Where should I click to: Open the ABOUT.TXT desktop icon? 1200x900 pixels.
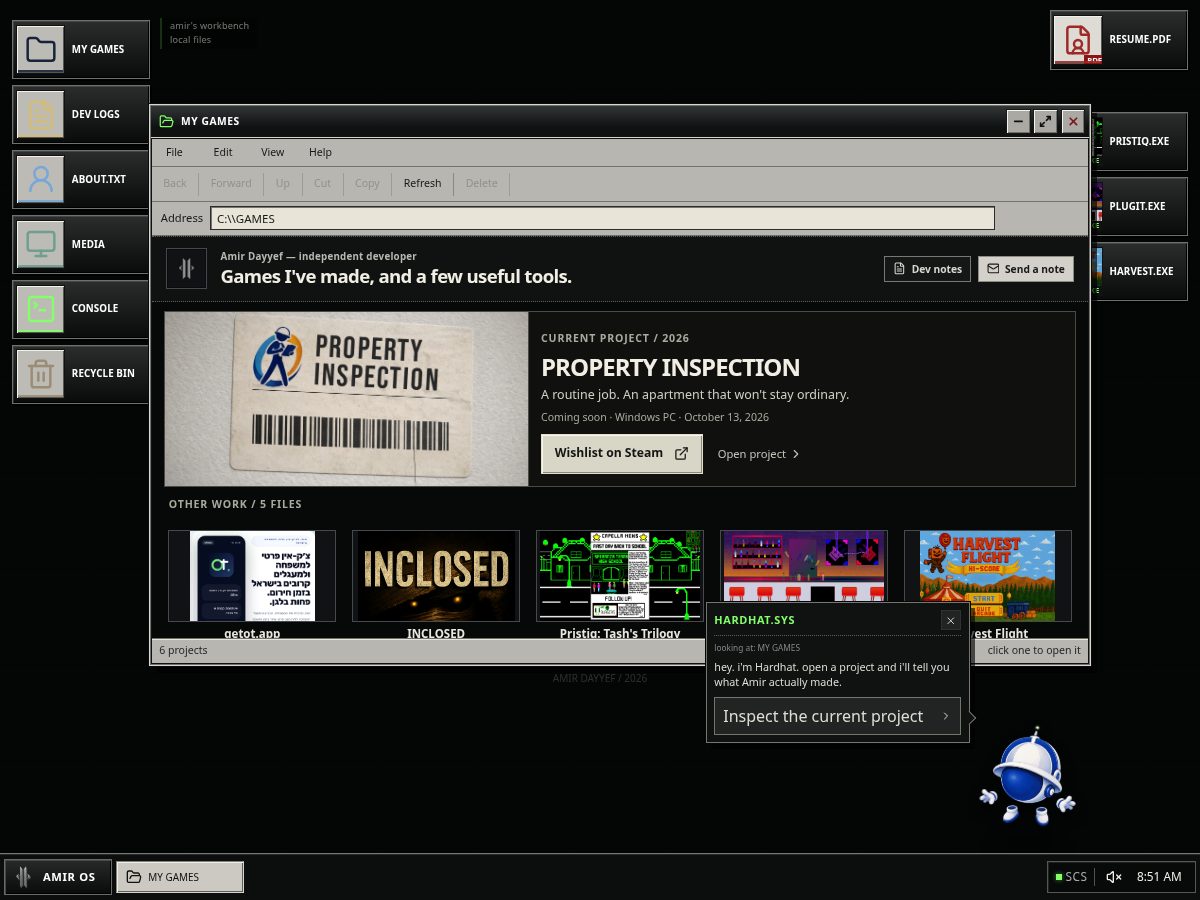[x=81, y=179]
